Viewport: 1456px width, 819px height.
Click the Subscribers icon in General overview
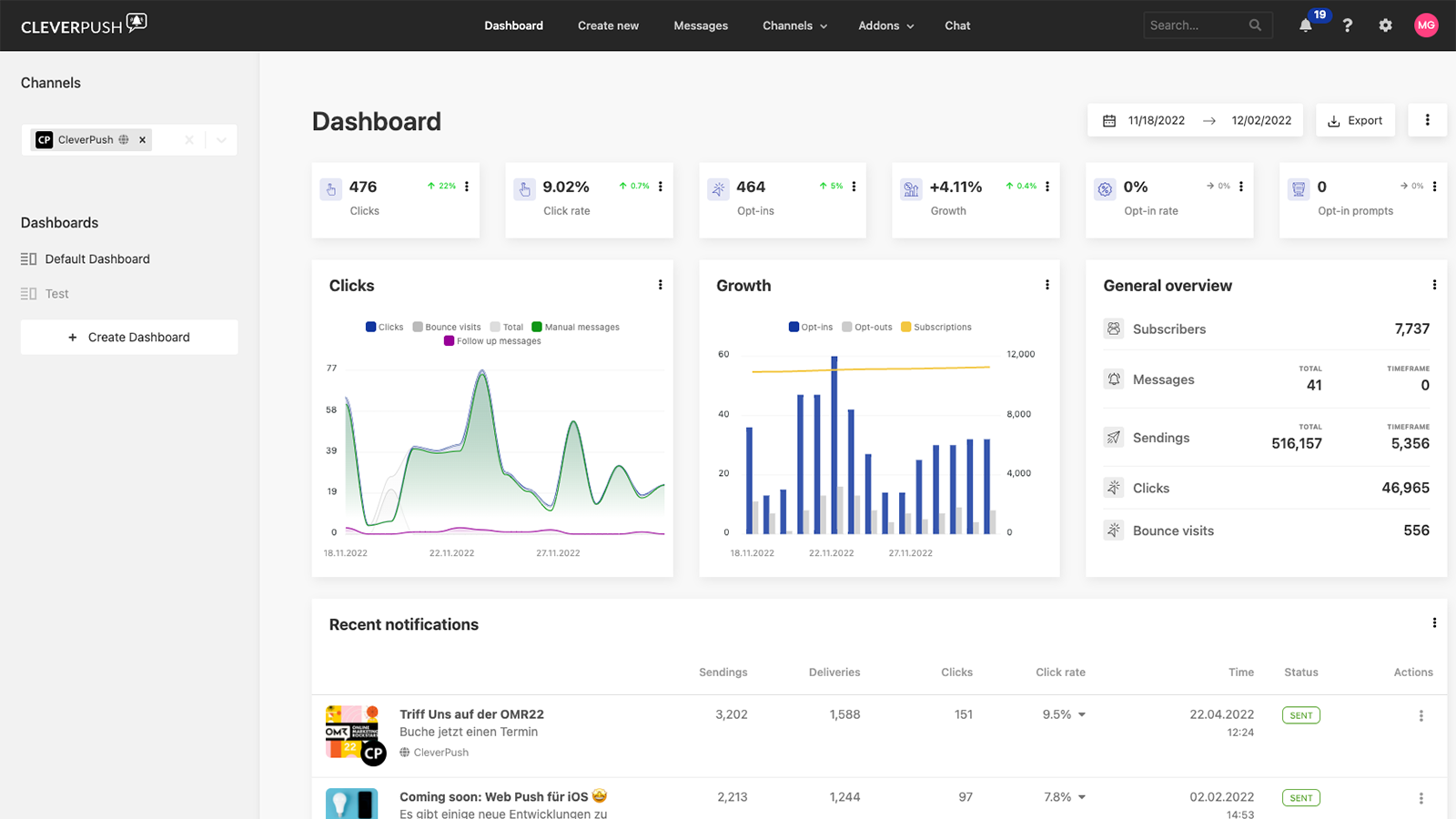click(1113, 329)
